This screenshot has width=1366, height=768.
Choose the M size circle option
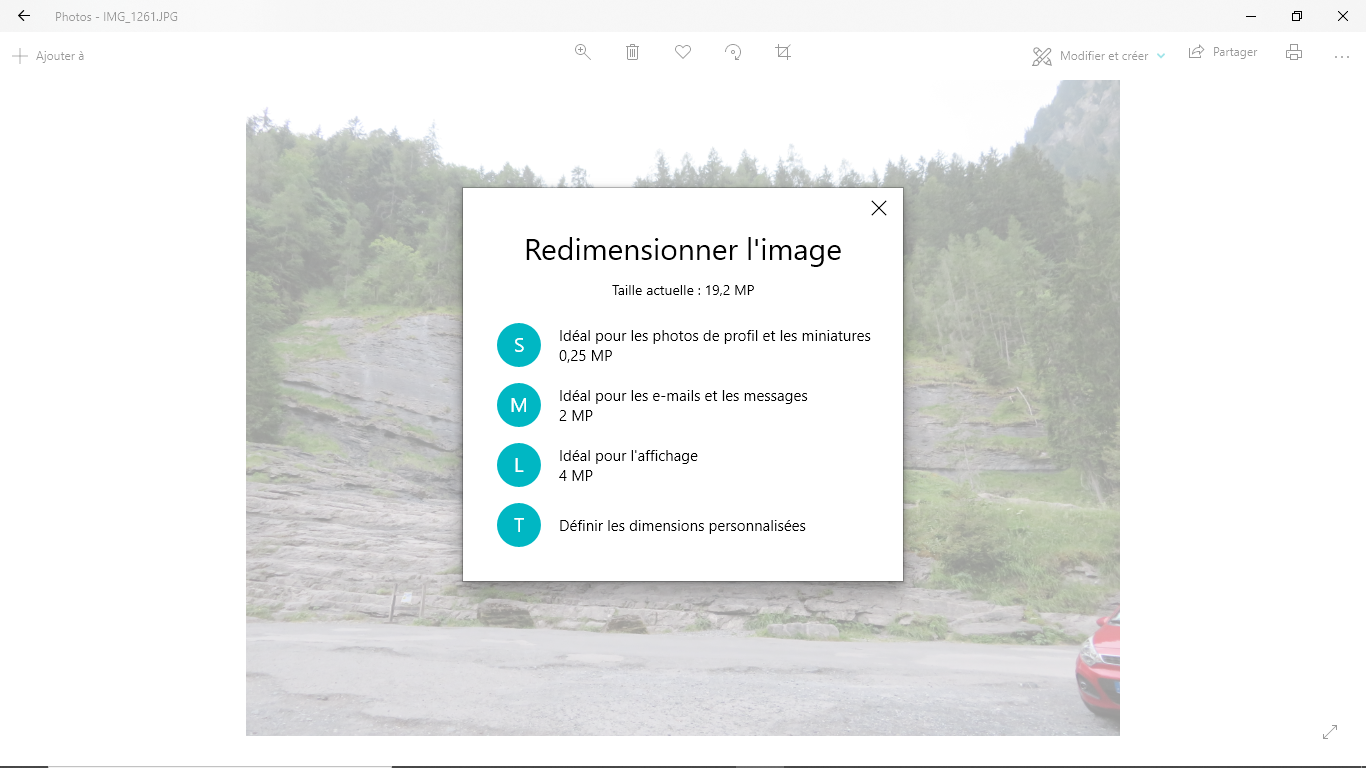tap(519, 406)
